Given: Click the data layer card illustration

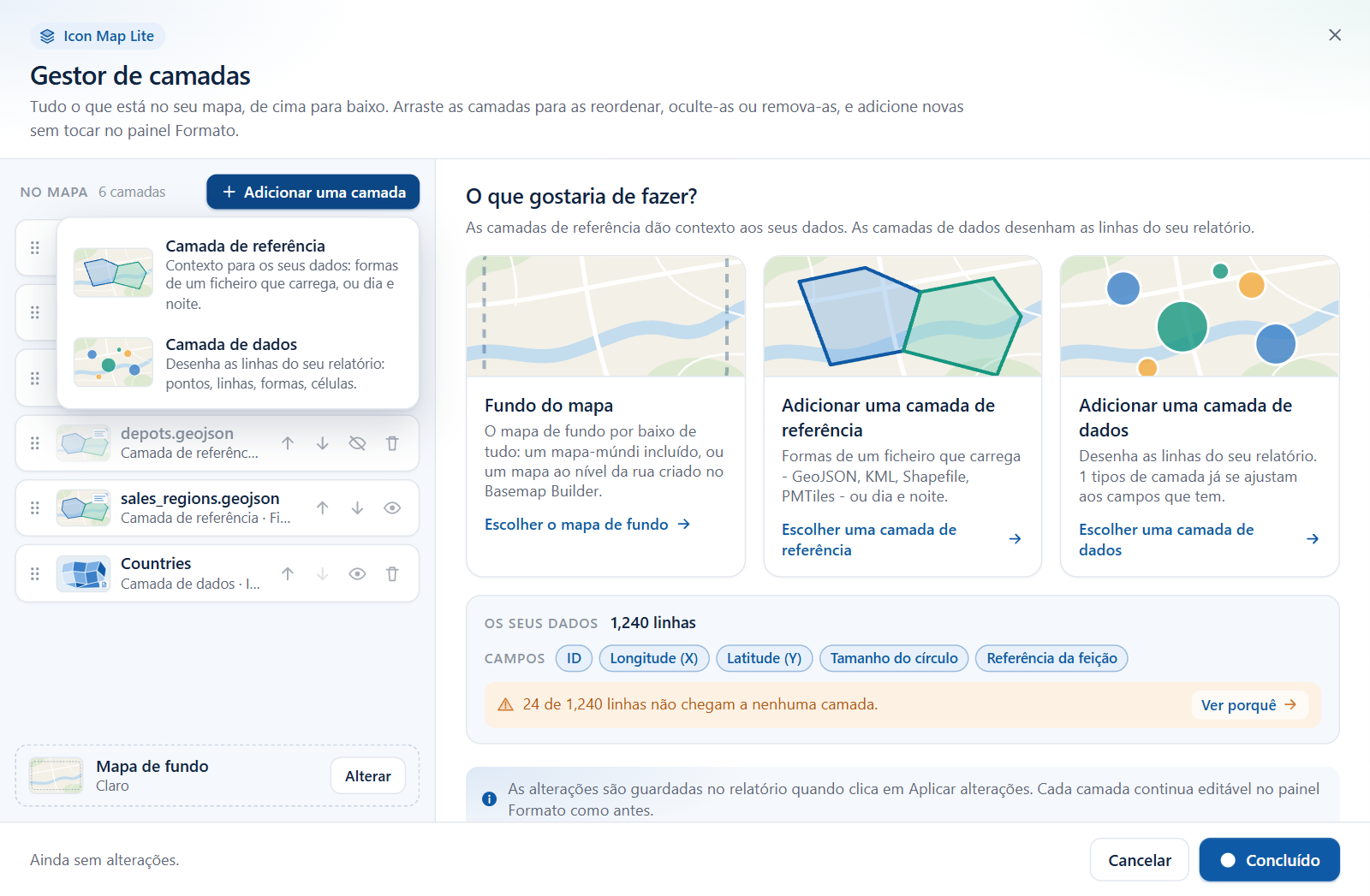Looking at the screenshot, I should 1200,316.
